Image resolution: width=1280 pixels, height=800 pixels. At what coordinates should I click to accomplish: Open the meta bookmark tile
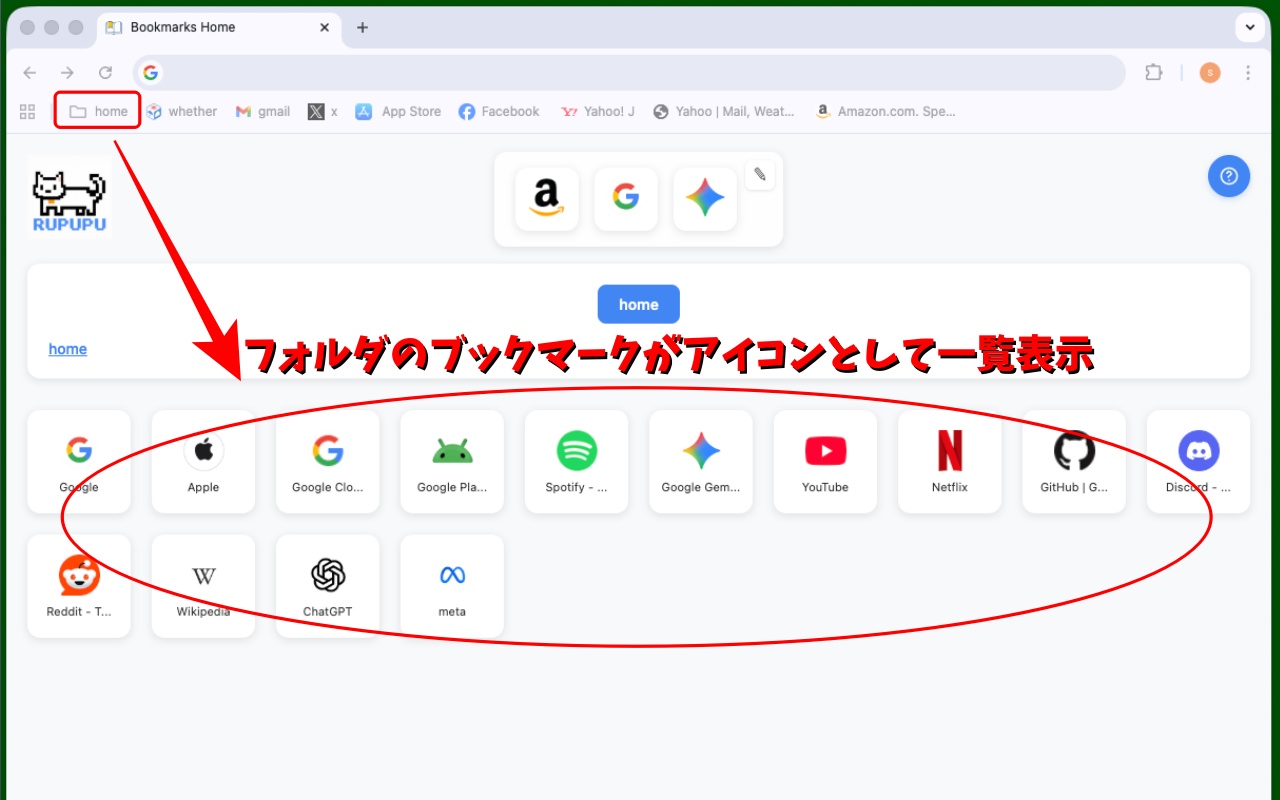point(452,586)
